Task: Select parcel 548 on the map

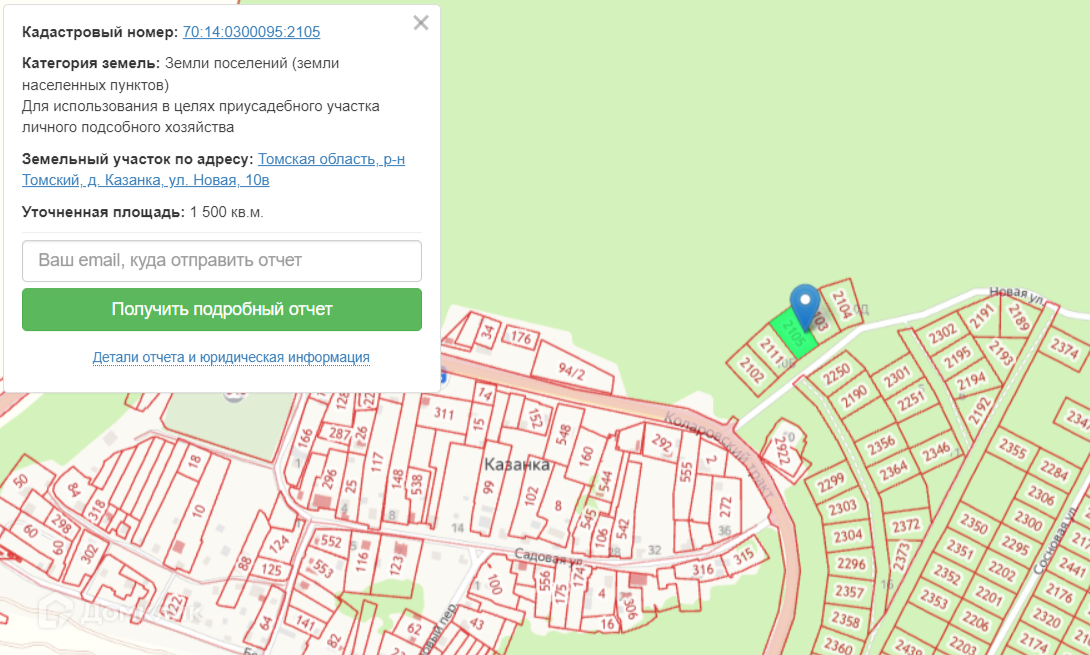Action: [563, 435]
